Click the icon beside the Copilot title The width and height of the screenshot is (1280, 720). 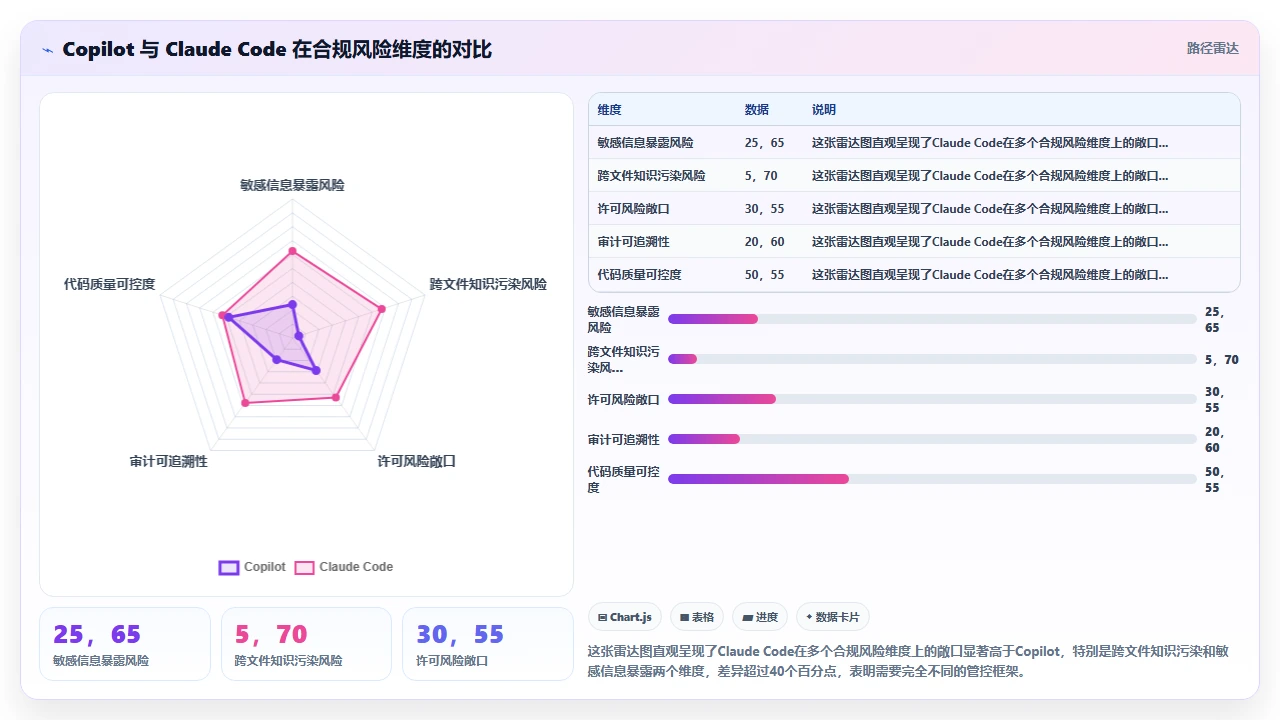48,50
